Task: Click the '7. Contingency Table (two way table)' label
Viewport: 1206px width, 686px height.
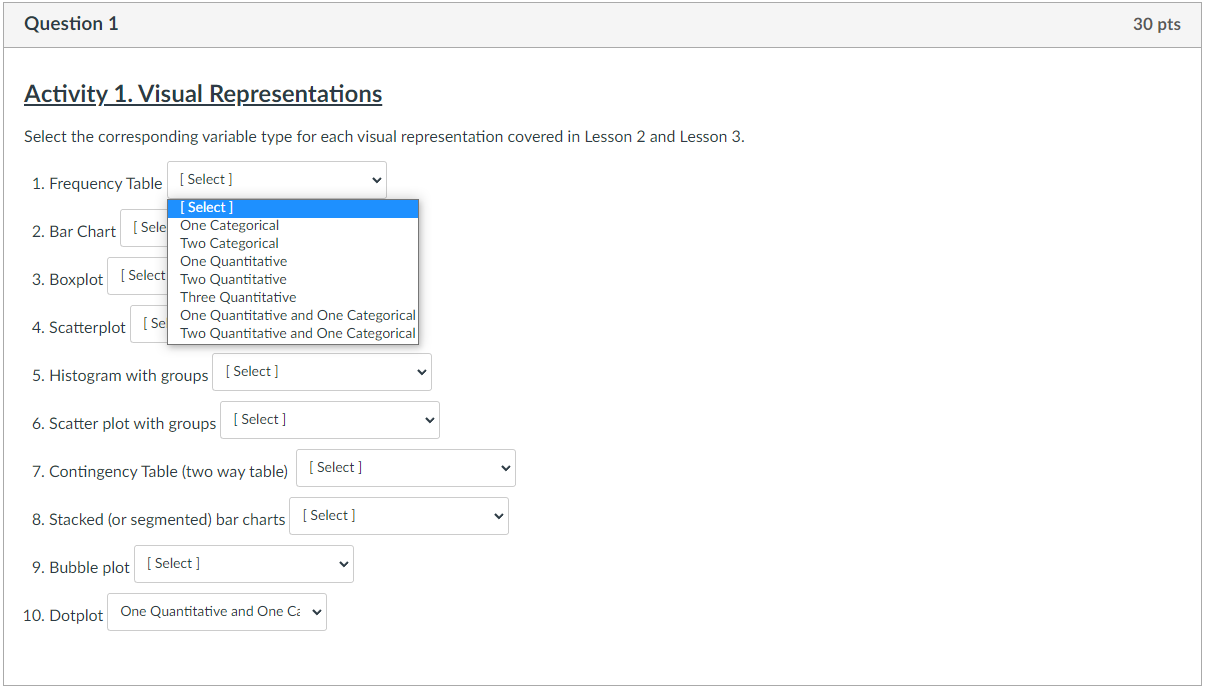Action: click(160, 472)
